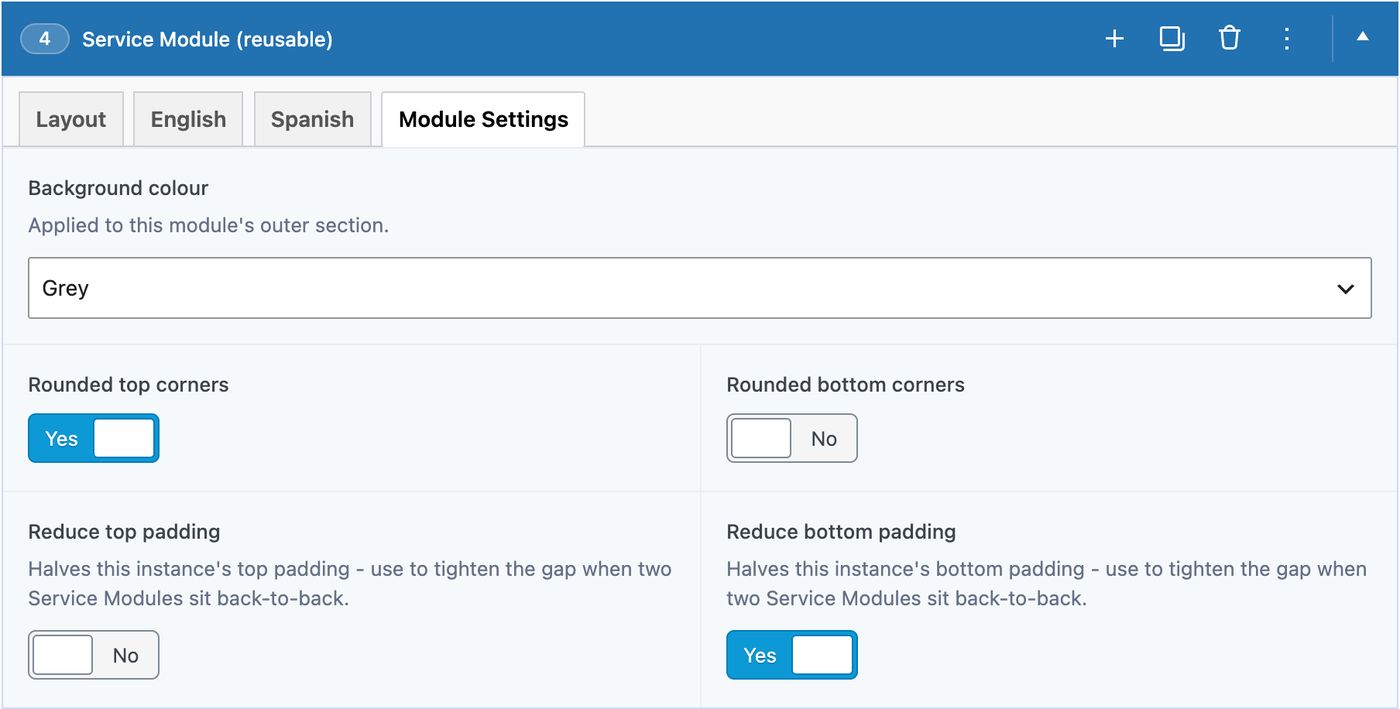1400x709 pixels.
Task: Collapse the Service Module panel arrow
Action: tap(1362, 37)
